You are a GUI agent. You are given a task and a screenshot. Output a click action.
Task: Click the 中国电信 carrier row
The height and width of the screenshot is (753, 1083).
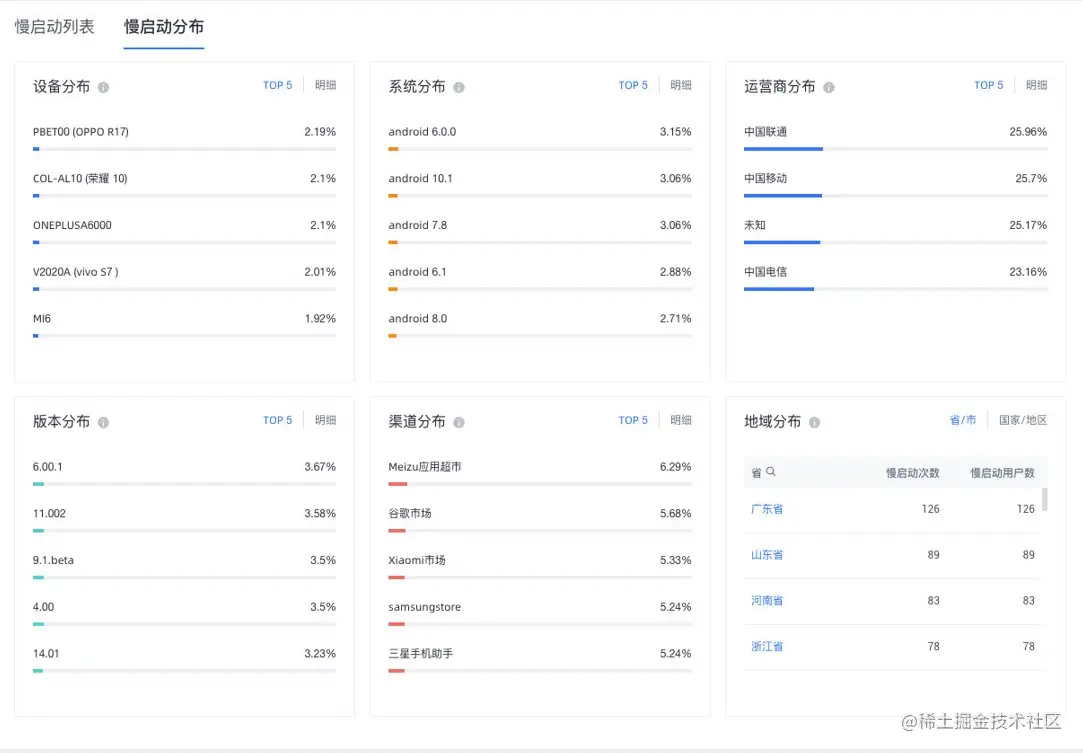(x=896, y=278)
